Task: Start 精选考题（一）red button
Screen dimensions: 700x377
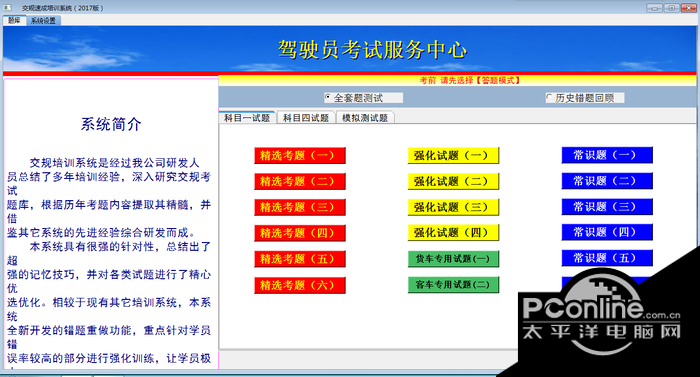Action: [x=300, y=155]
